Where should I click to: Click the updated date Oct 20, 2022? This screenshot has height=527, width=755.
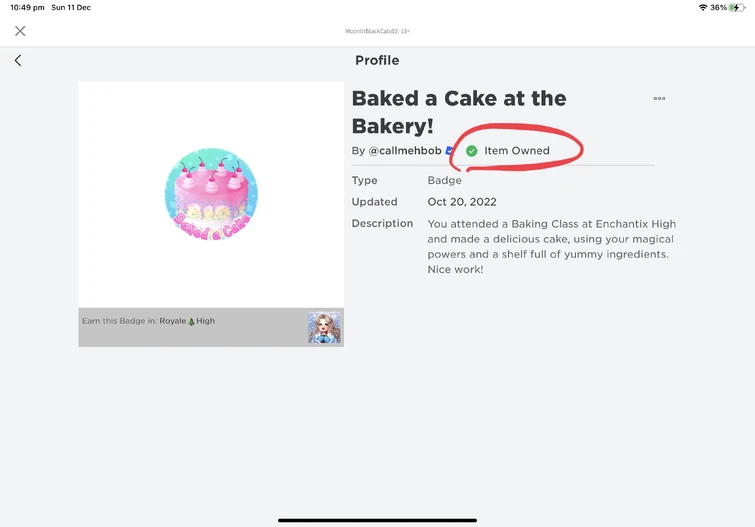[x=462, y=202]
